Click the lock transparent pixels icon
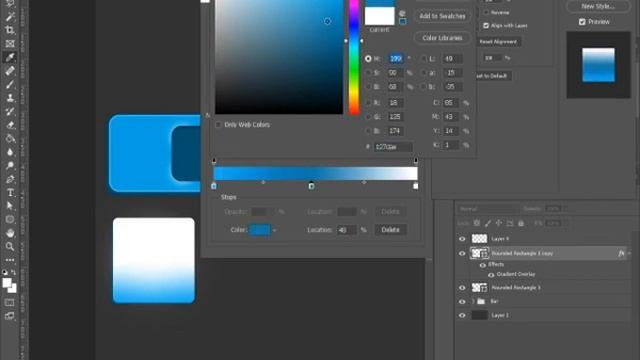The width and height of the screenshot is (640, 360). [x=477, y=223]
